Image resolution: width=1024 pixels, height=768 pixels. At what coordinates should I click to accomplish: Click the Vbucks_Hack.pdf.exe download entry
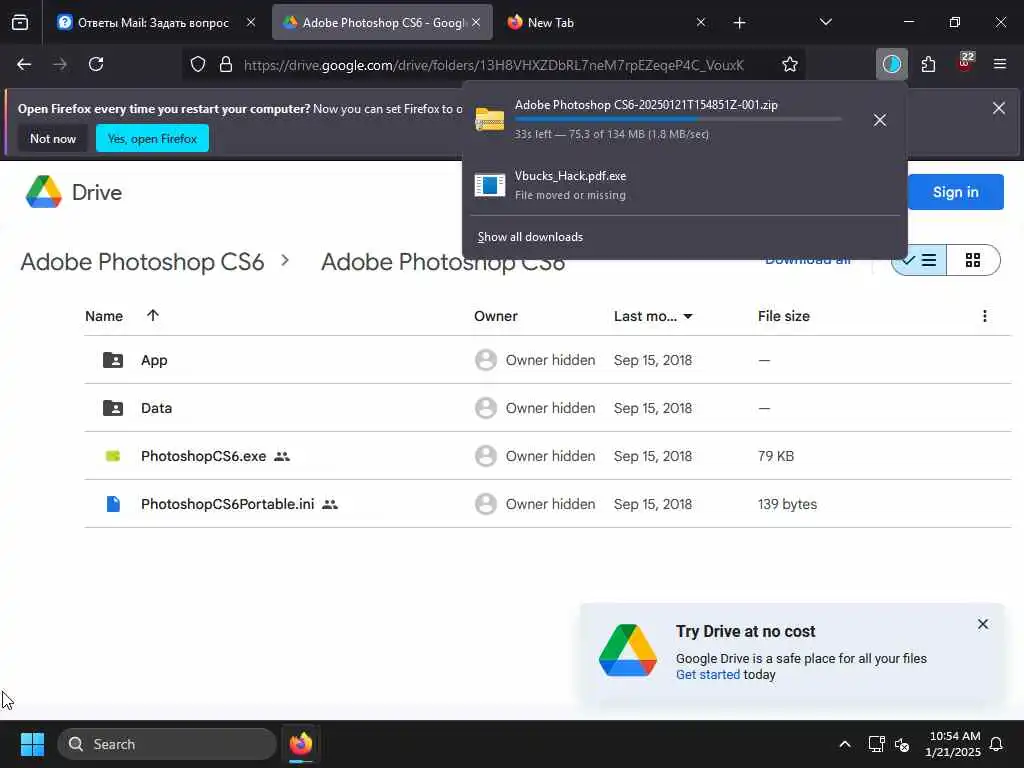coord(684,185)
